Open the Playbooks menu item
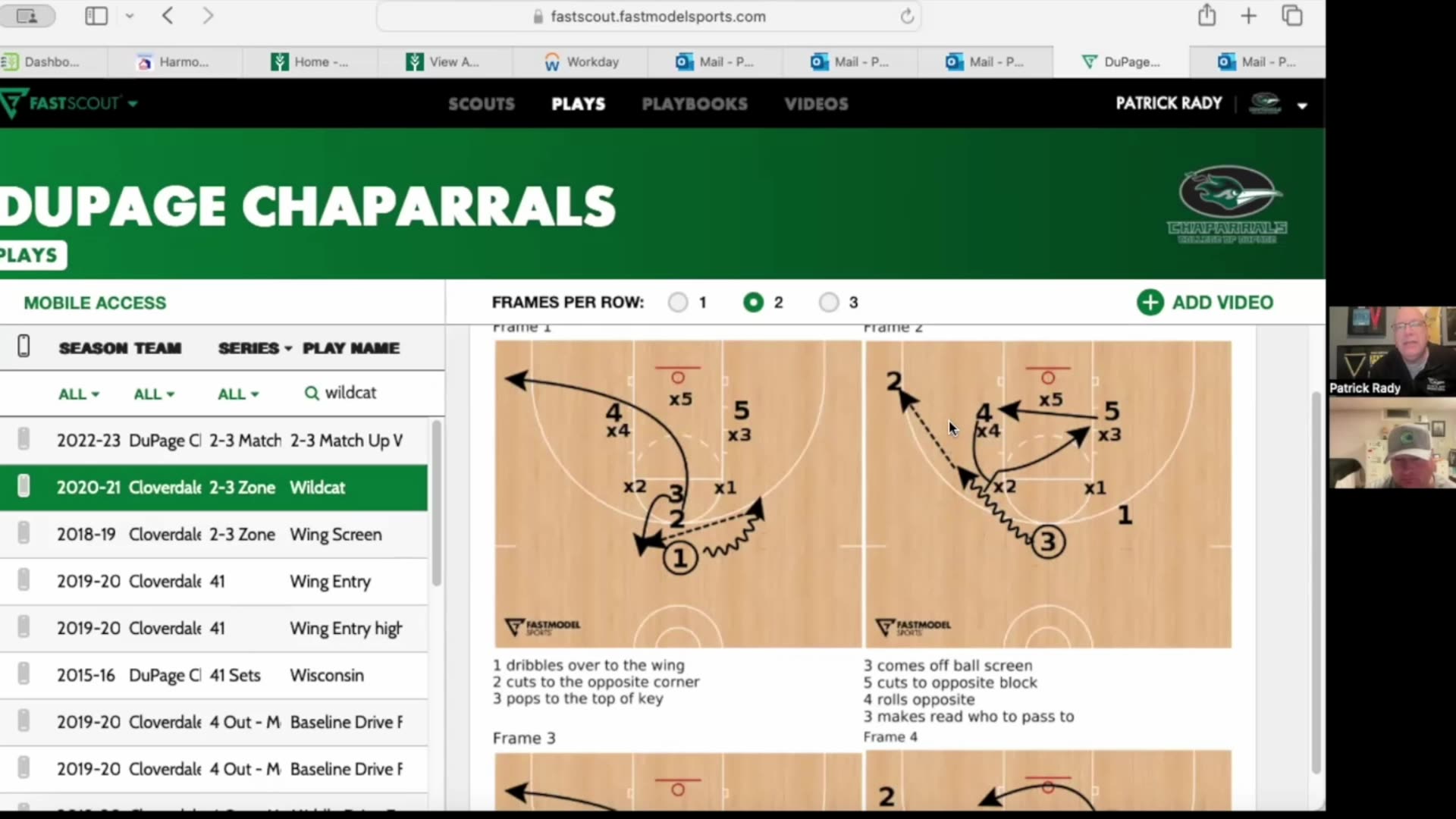 pos(694,104)
